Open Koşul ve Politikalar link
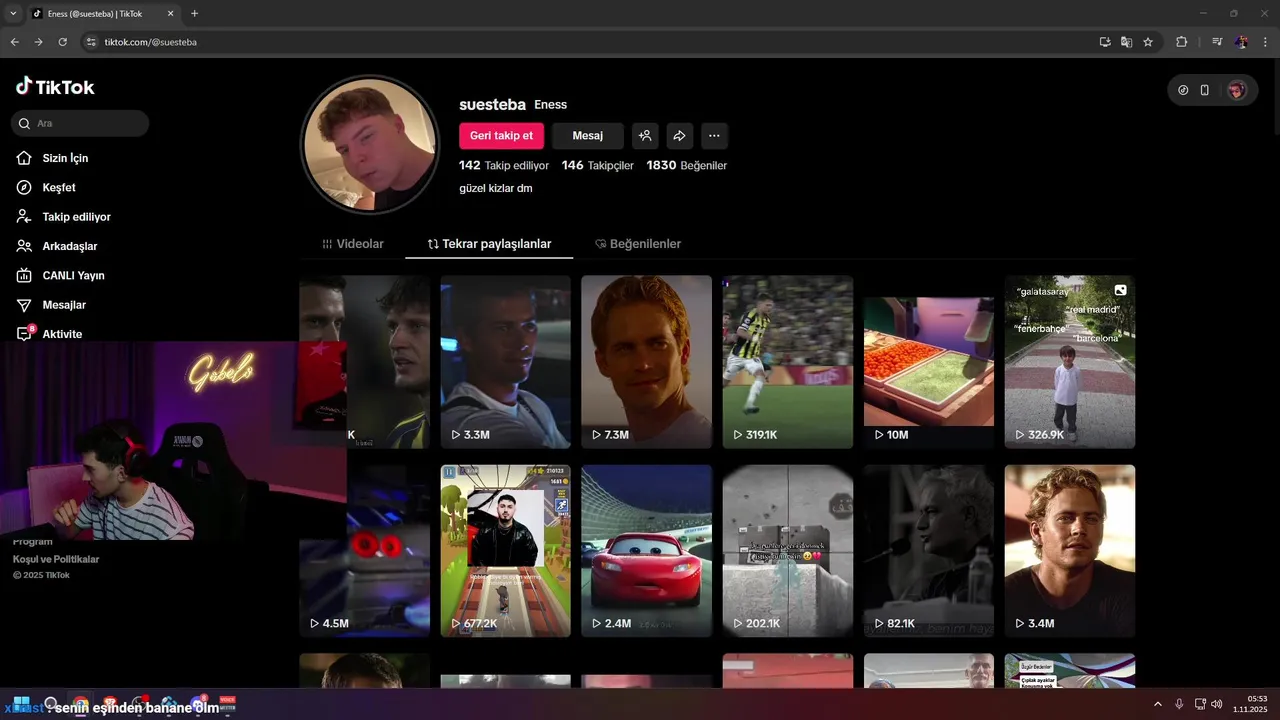Screen dimensions: 1280x720 pyautogui.click(x=56, y=559)
